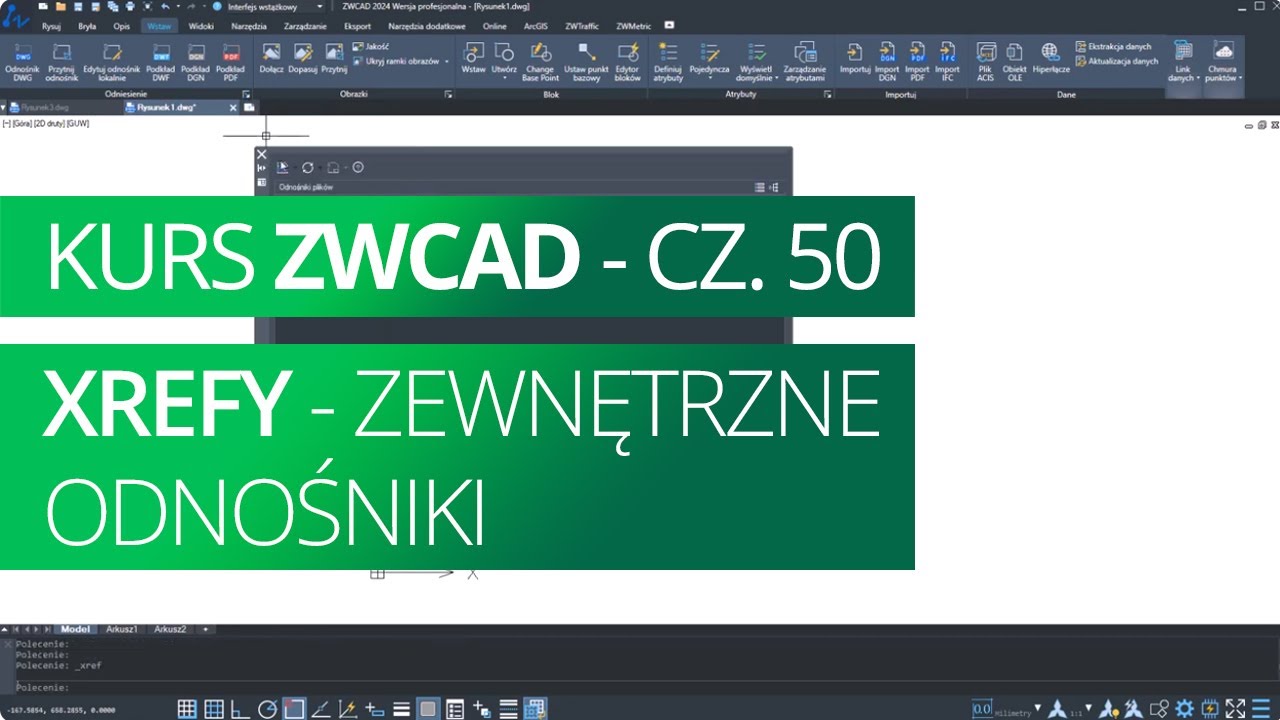
Task: Expand the Link danych dropdown
Action: (1198, 77)
